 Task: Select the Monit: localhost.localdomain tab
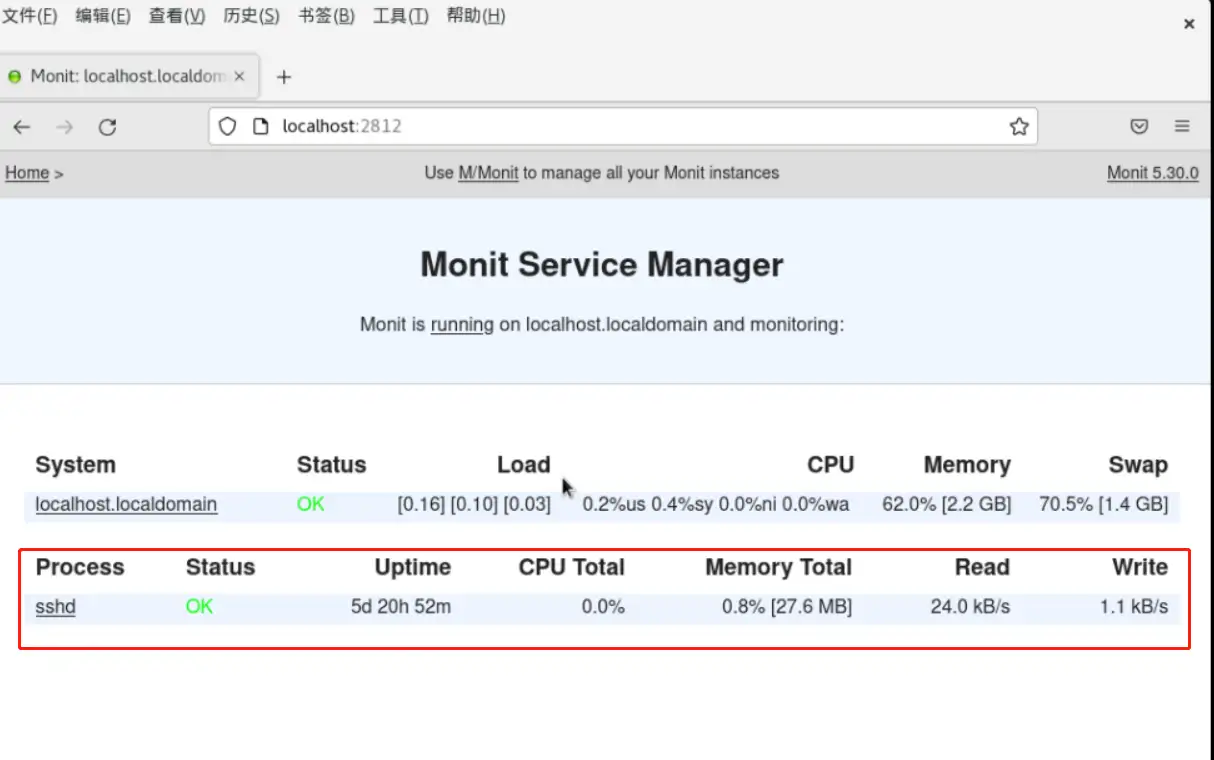130,76
